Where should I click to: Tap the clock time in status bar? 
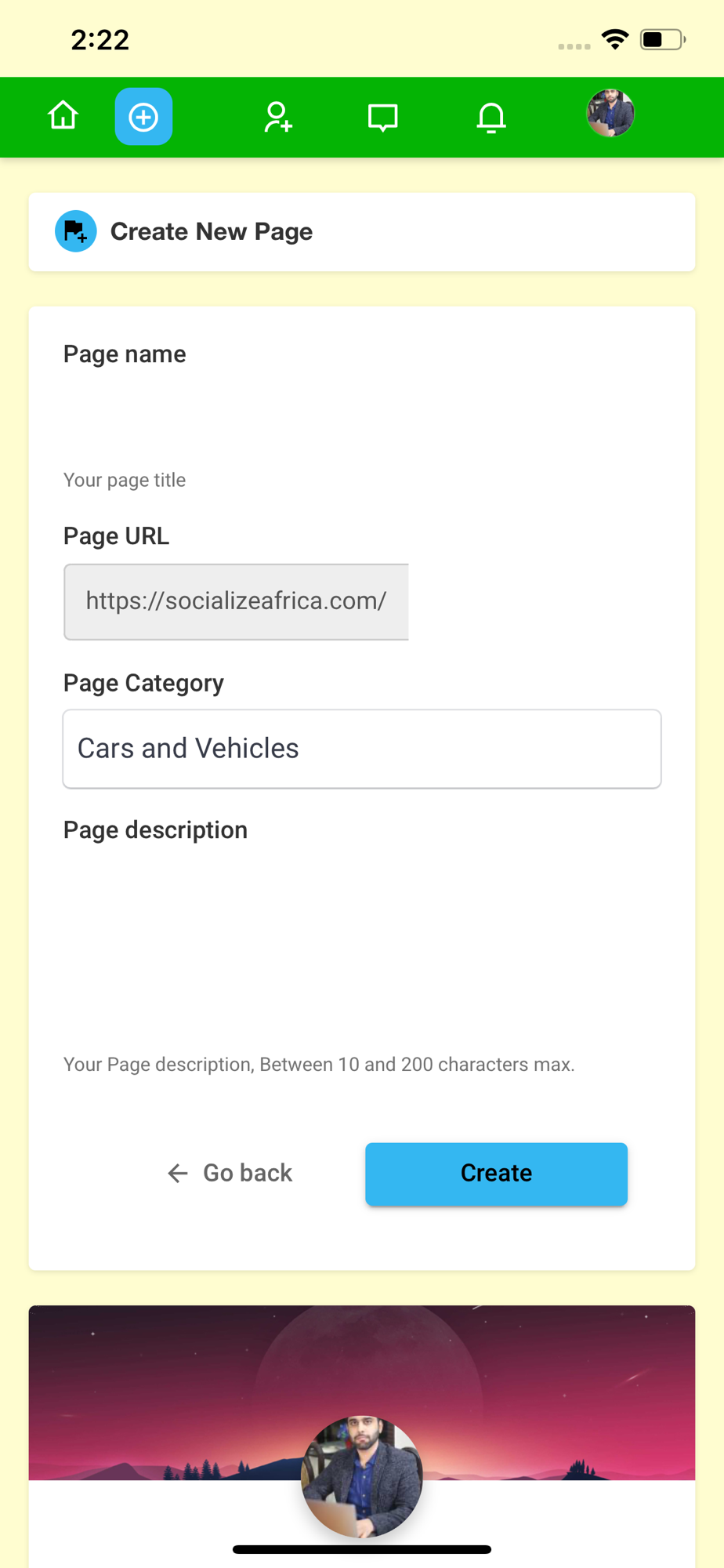click(x=100, y=40)
